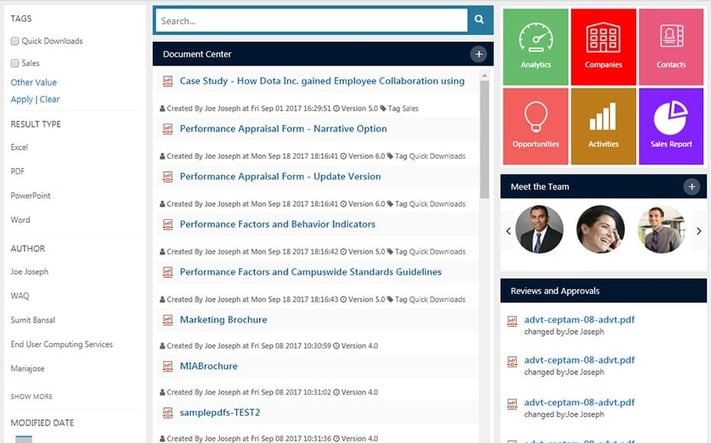Image resolution: width=711 pixels, height=443 pixels.
Task: Filter results by PowerPoint type
Action: [30, 196]
